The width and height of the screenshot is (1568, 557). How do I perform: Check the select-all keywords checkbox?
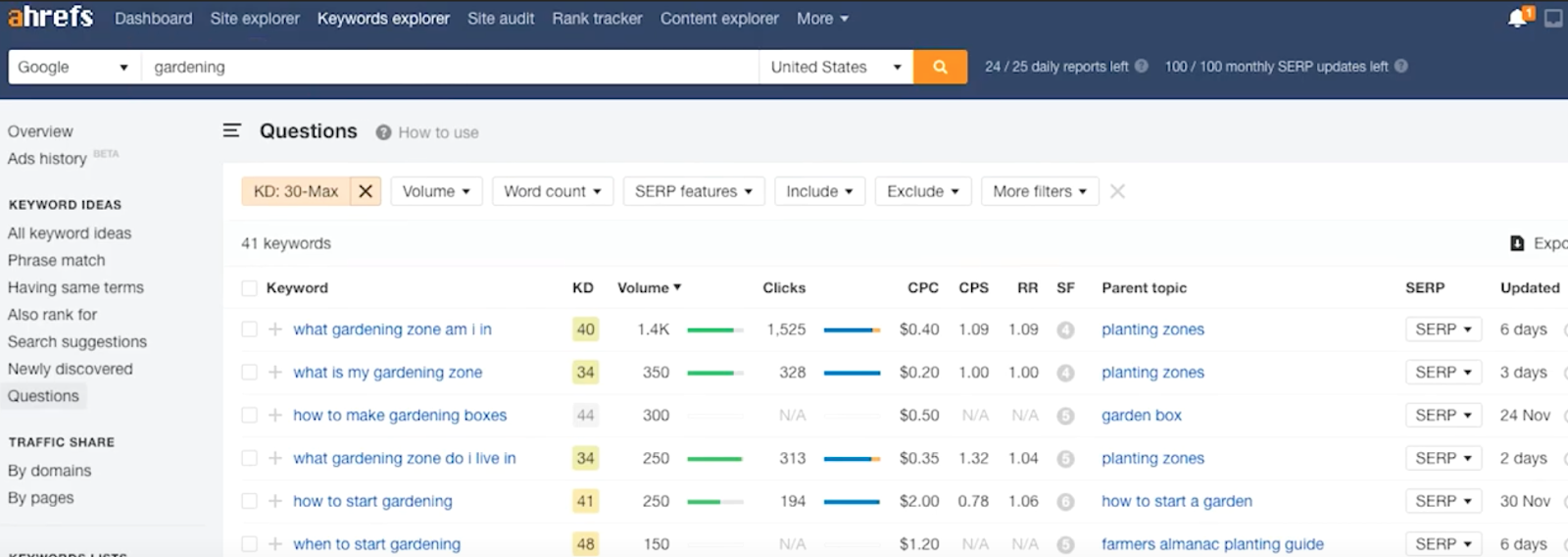pyautogui.click(x=249, y=288)
